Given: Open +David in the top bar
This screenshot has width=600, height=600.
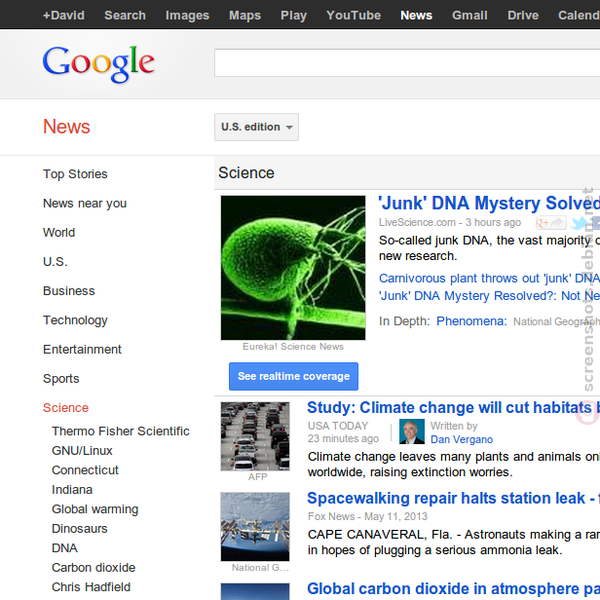Looking at the screenshot, I should [x=64, y=15].
